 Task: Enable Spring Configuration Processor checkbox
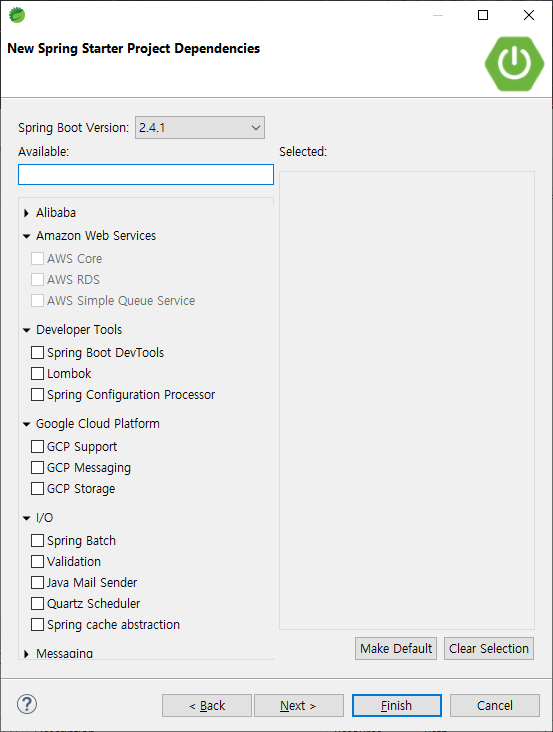[x=37, y=394]
